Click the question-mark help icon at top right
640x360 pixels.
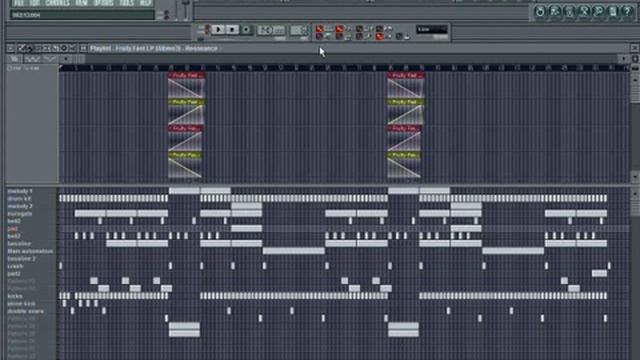pos(627,11)
